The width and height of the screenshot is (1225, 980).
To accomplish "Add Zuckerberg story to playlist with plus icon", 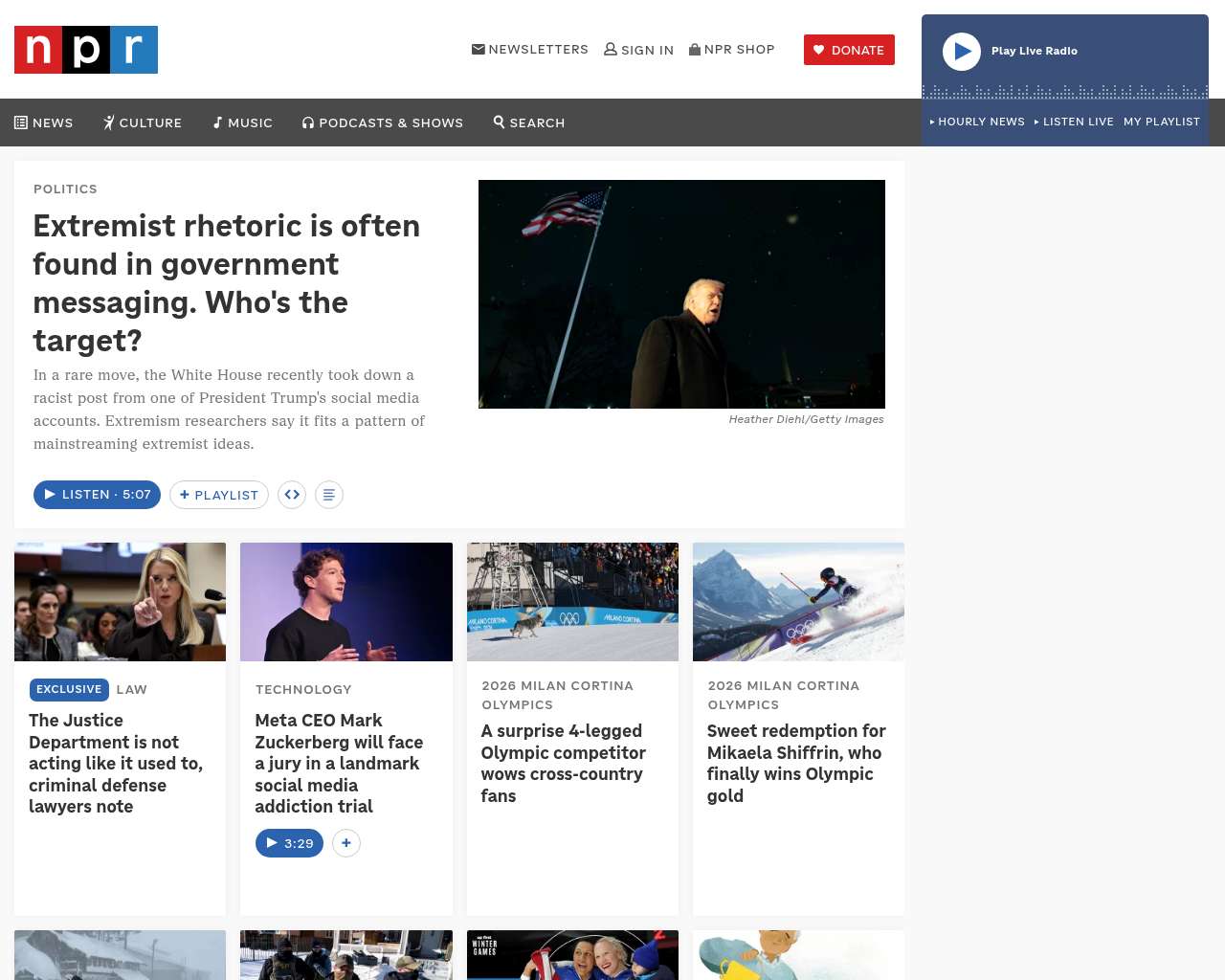I will 346,843.
